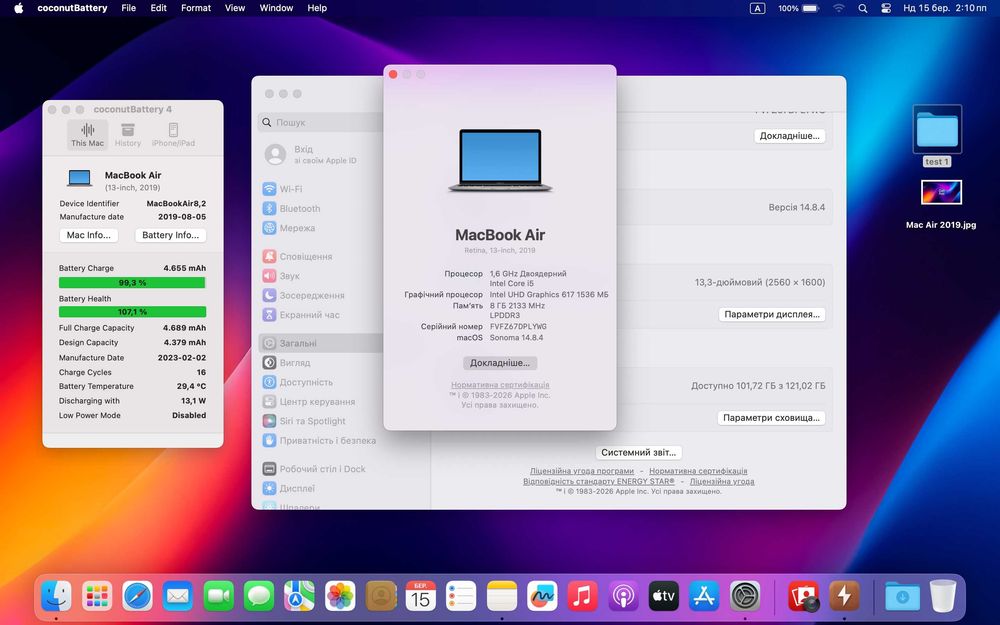Screen dimensions: 1000x625
Task: Click the Full Charge Capacity value 4.689 mAh
Action: coord(184,328)
